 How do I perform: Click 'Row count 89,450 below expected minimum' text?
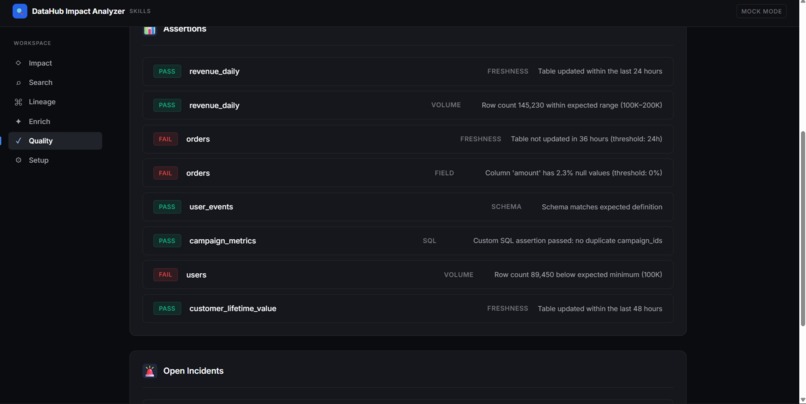(x=578, y=275)
